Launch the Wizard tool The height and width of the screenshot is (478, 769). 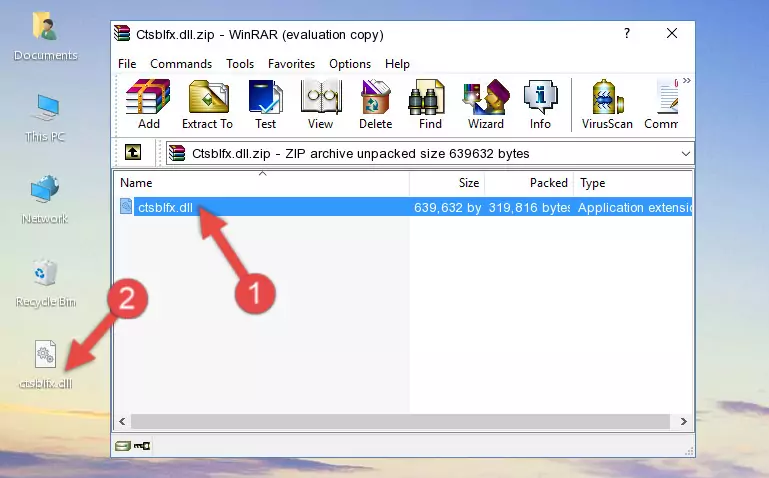click(x=486, y=104)
